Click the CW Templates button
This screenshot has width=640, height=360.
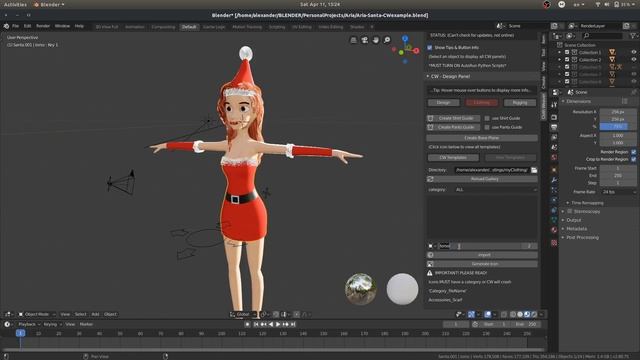[453, 158]
